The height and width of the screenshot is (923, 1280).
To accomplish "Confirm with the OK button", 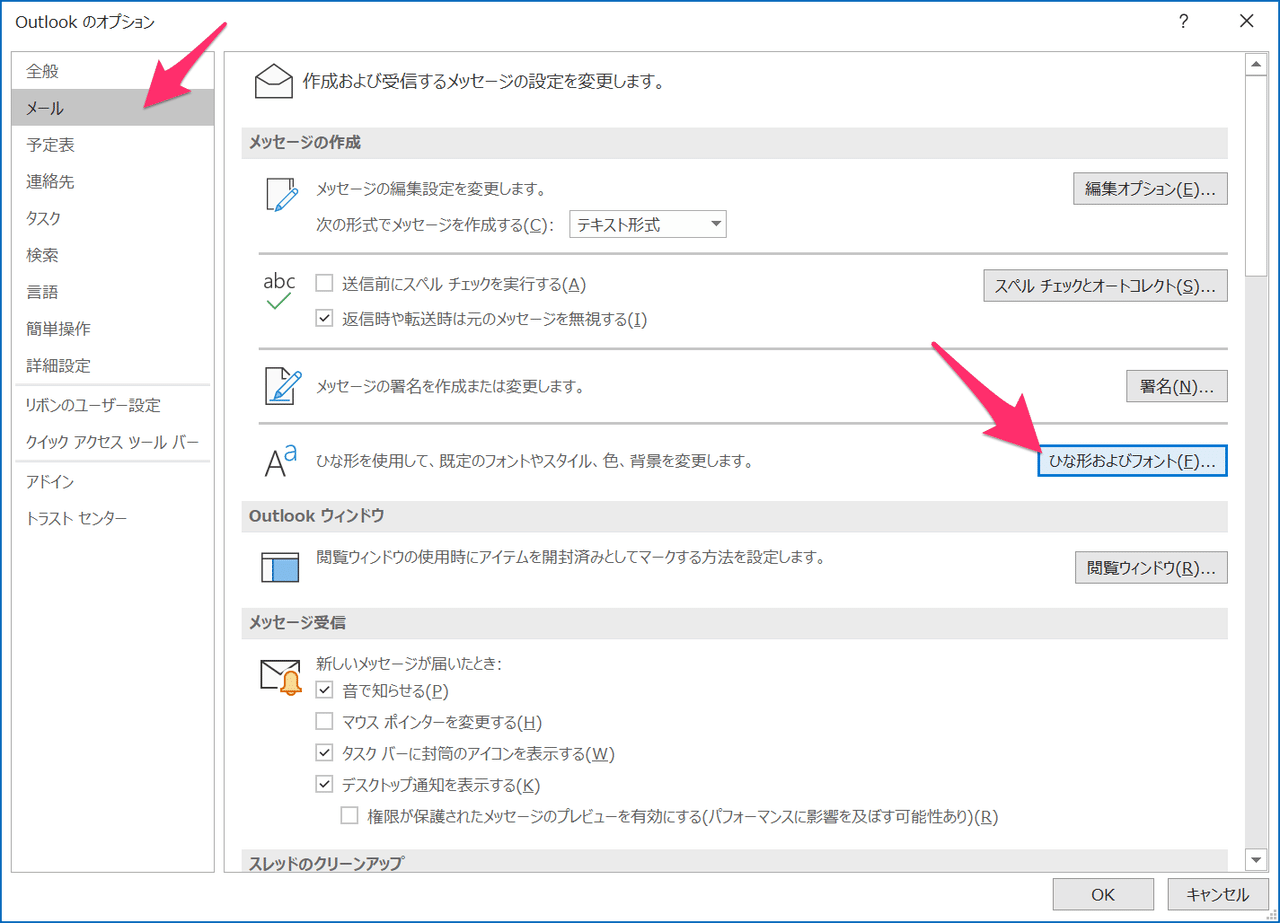I will click(1103, 895).
